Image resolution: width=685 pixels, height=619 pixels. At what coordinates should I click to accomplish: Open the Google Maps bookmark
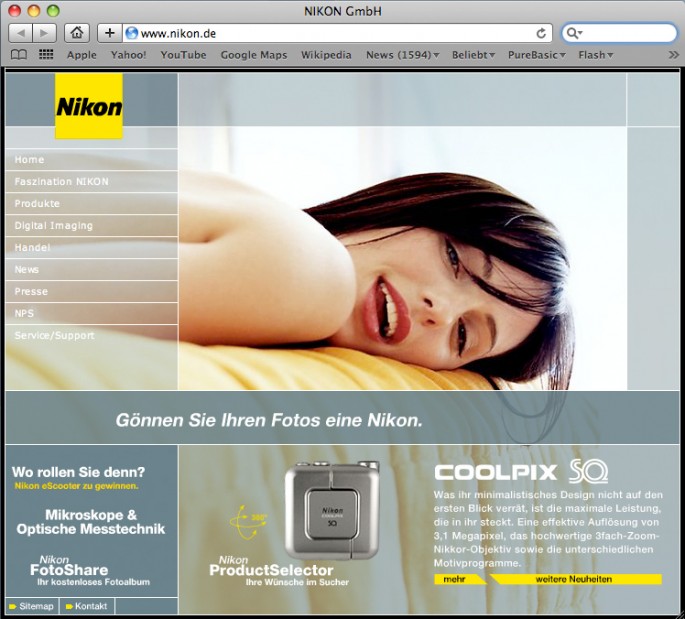254,55
